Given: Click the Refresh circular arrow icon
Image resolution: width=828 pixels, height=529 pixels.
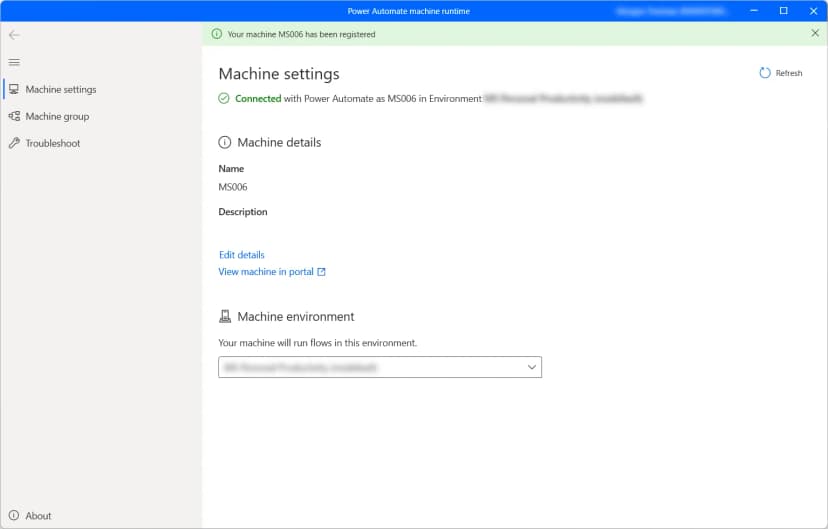Looking at the screenshot, I should point(765,73).
